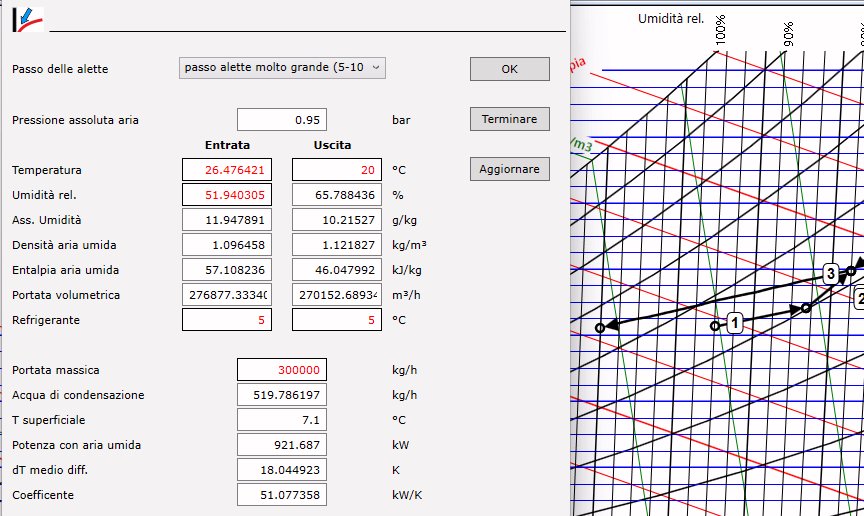Viewport: 864px width, 516px height.
Task: Edit the Pressione assoluta aria field
Action: tap(281, 120)
